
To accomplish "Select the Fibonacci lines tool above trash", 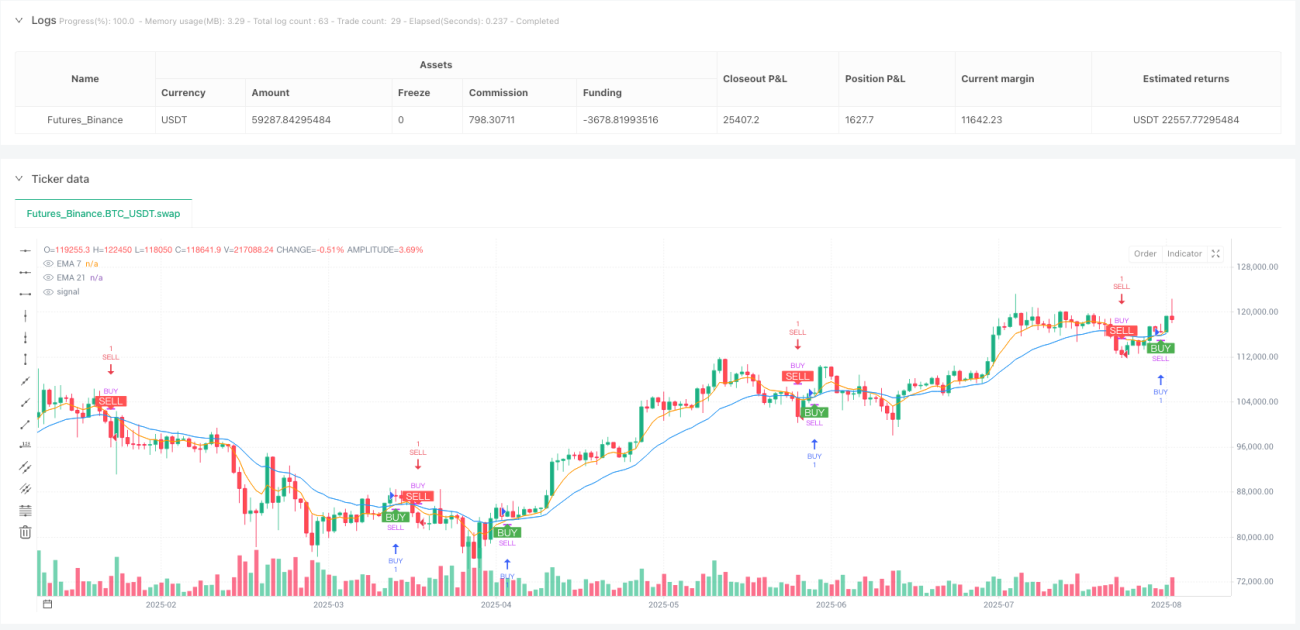I will 26,510.
